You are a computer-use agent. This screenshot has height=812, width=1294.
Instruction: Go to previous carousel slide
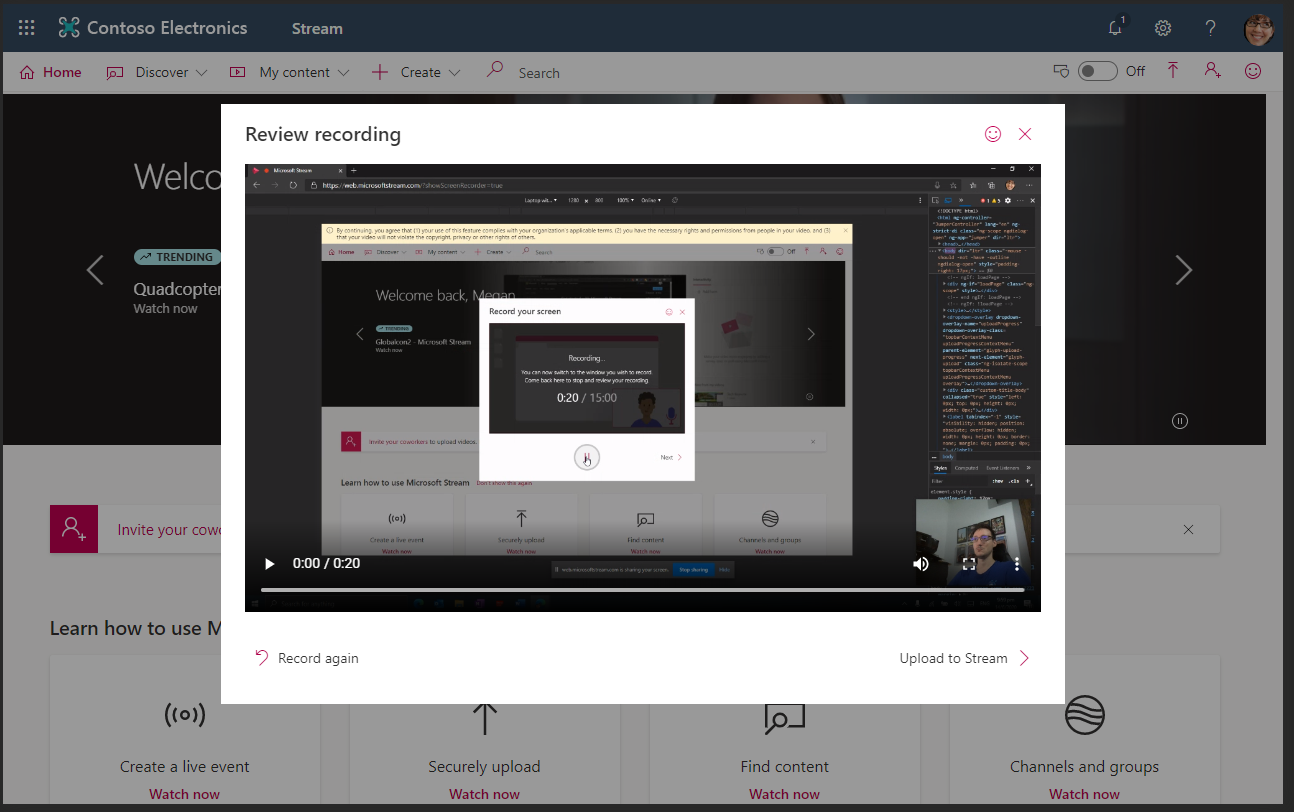coord(95,270)
